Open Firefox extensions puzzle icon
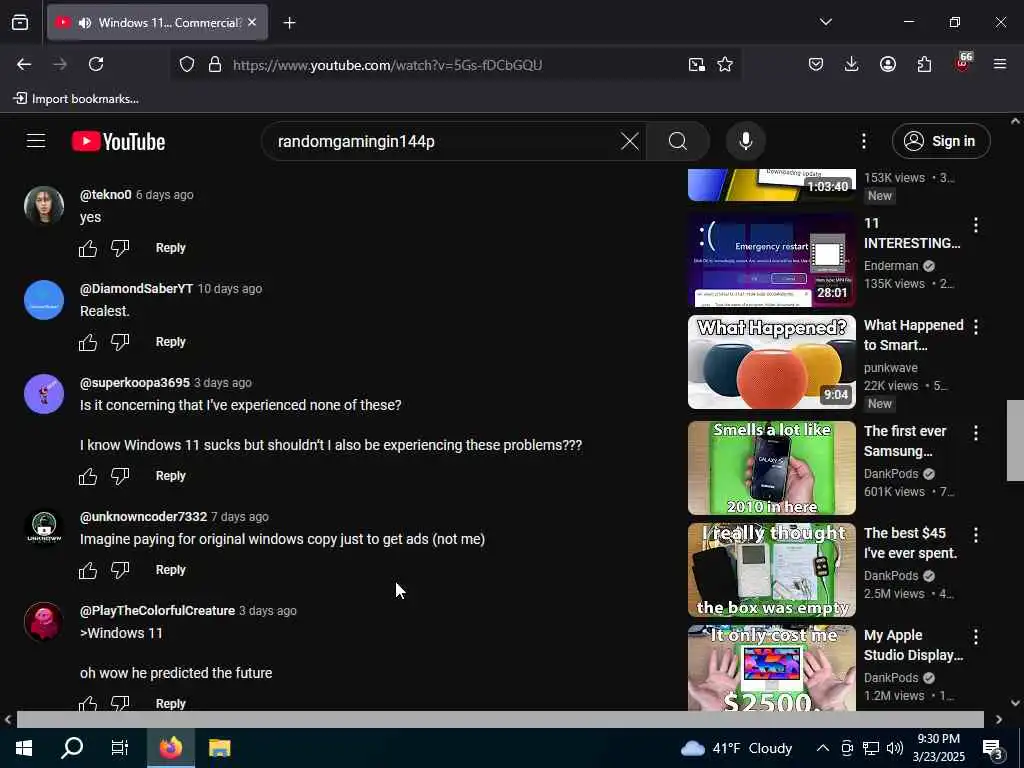This screenshot has width=1024, height=768. [924, 64]
